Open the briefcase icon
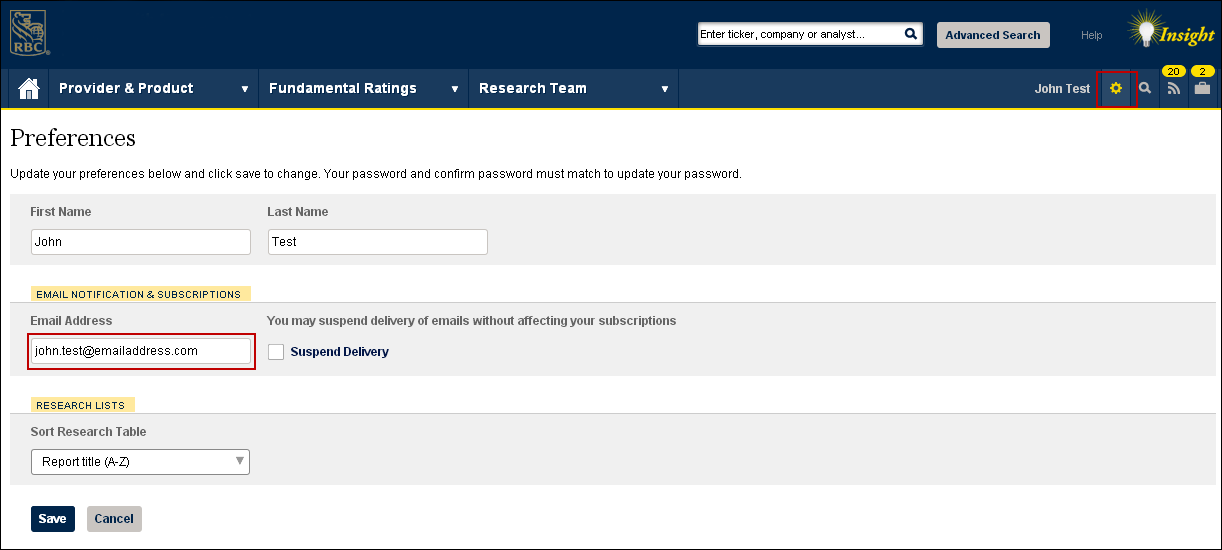 pos(1202,89)
